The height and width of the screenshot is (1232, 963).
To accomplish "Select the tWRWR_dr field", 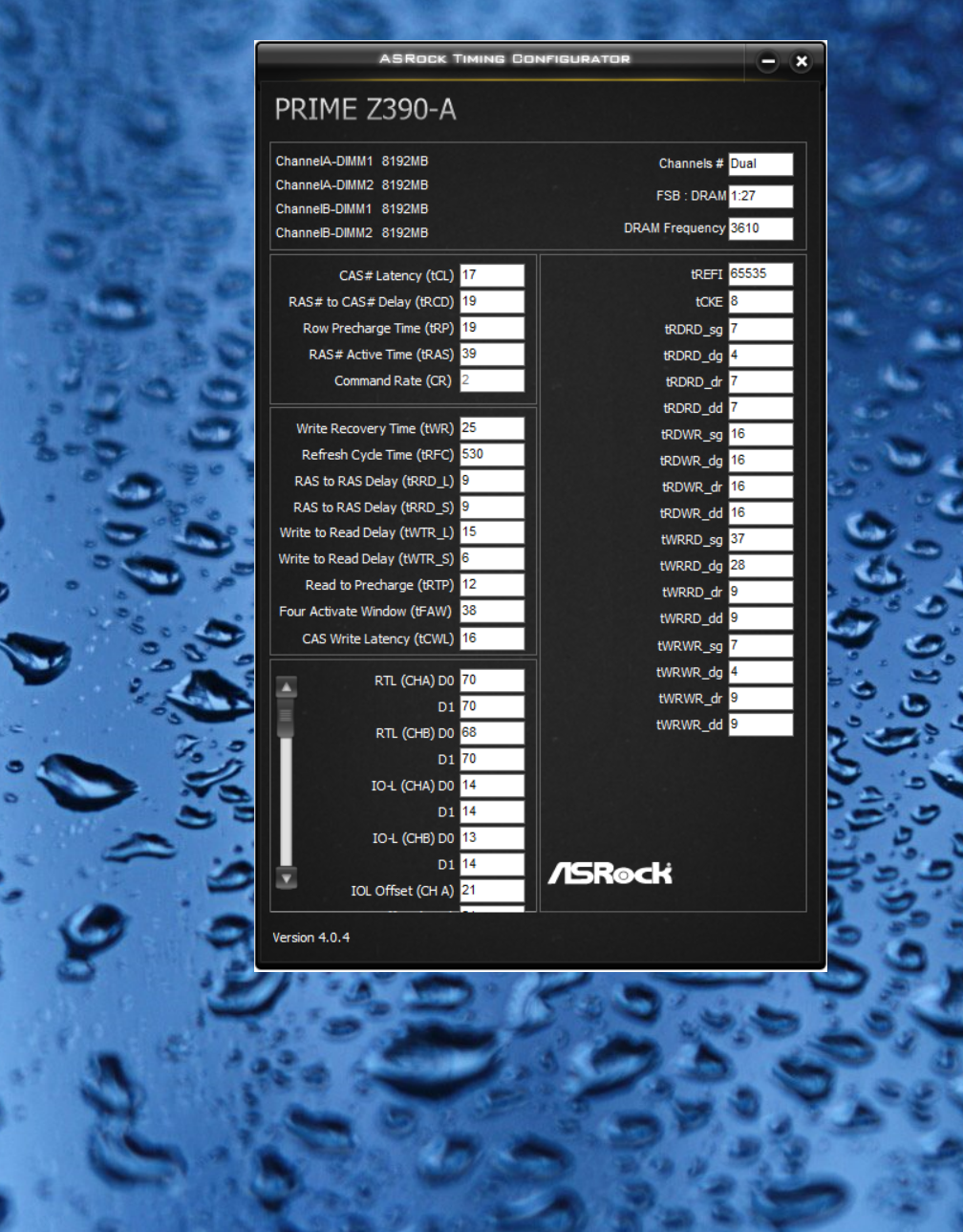I will [760, 699].
